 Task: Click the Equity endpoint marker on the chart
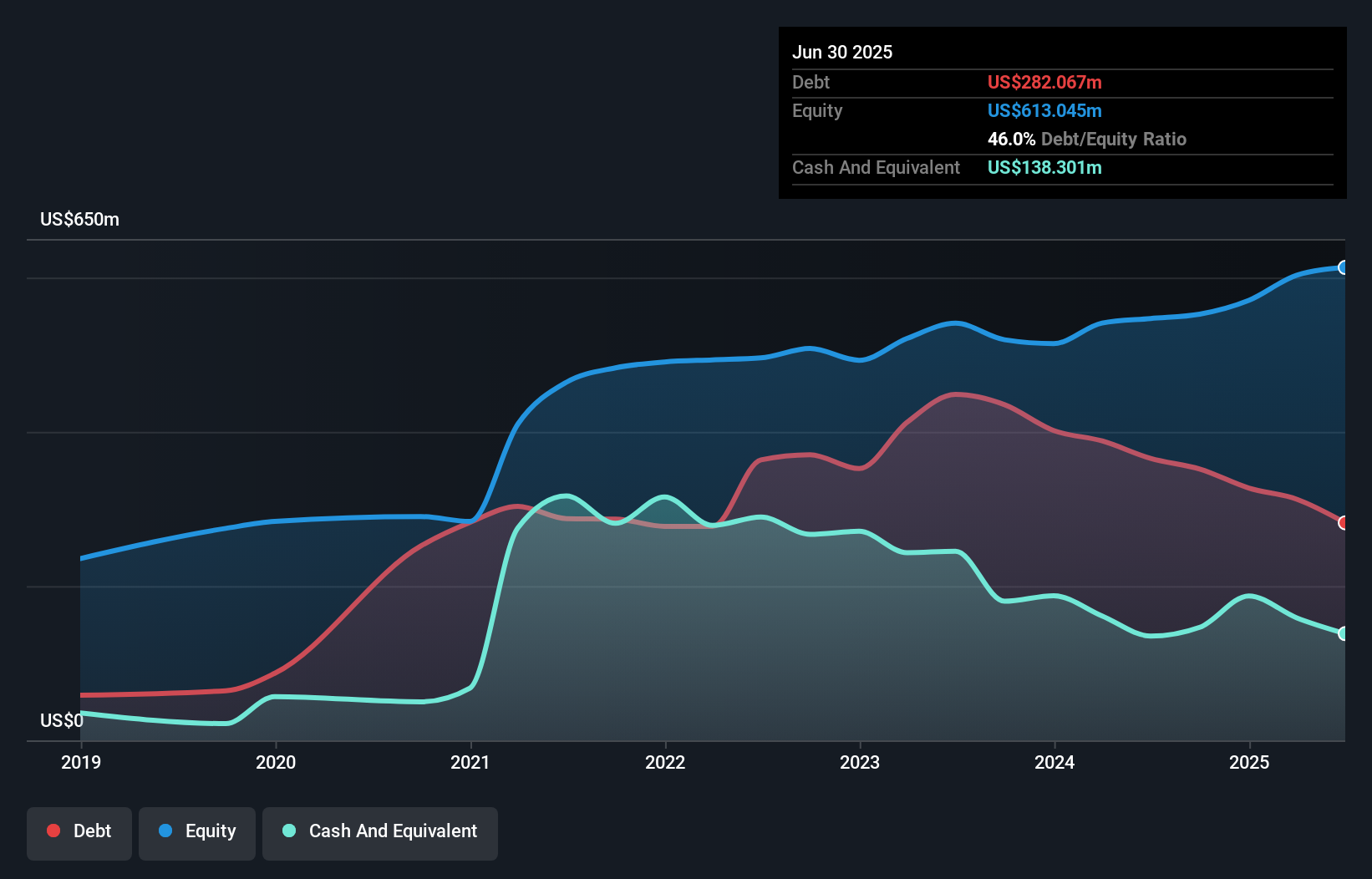coord(1343,268)
